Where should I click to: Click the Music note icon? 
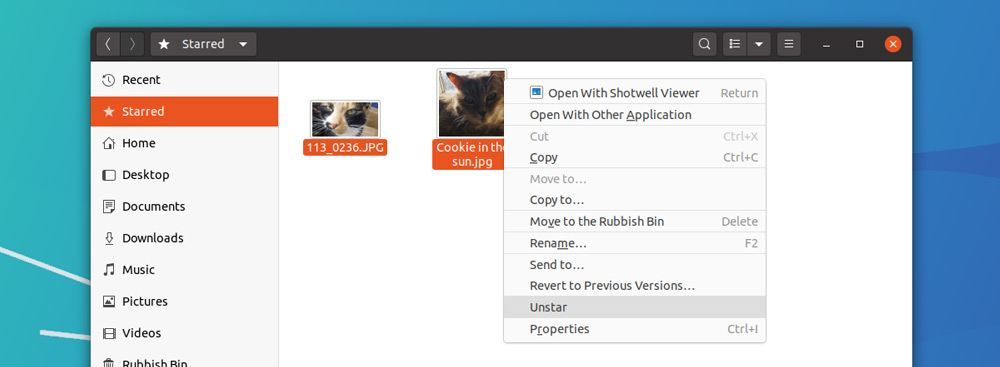pos(108,269)
